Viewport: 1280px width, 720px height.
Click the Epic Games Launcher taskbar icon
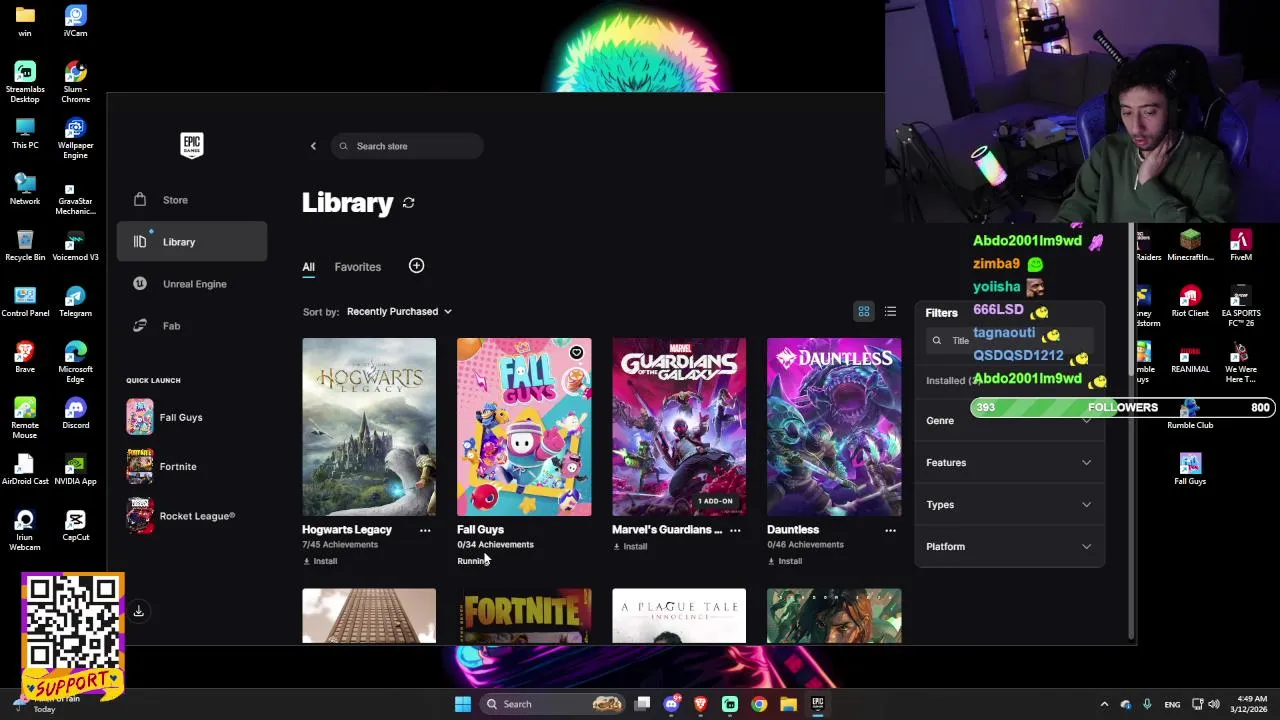pyautogui.click(x=818, y=704)
